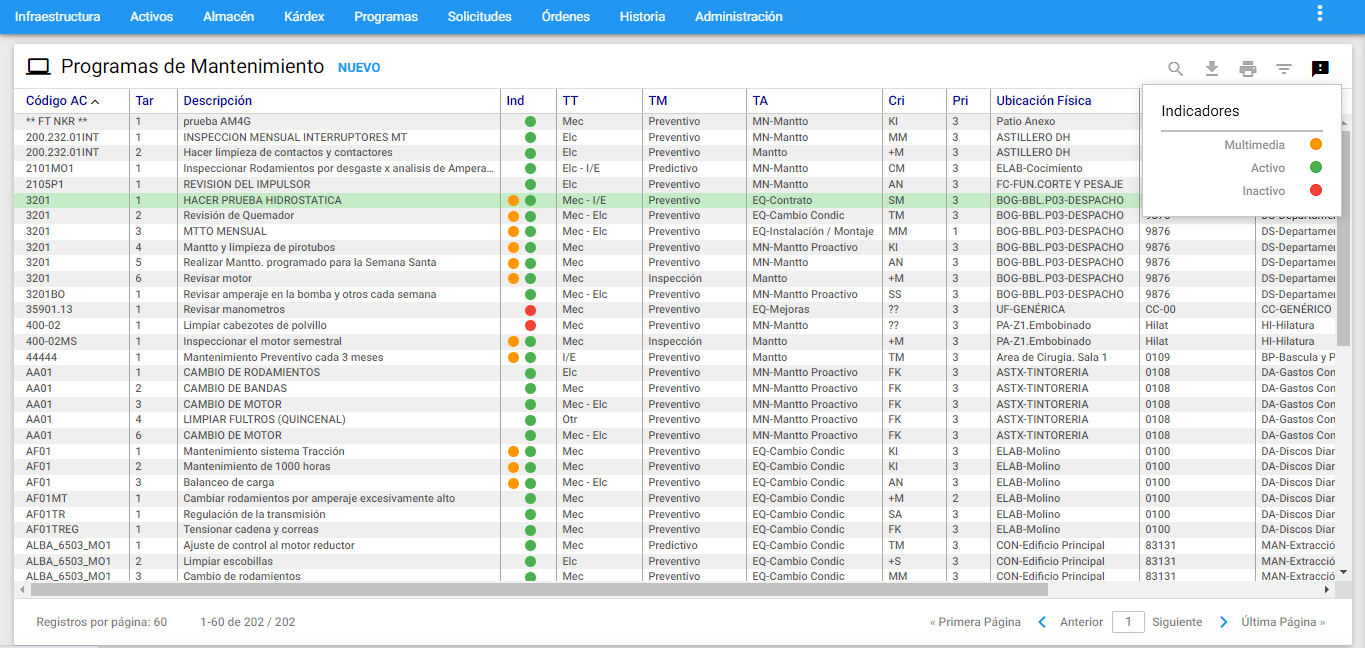1365x648 pixels.
Task: Click the orange dot on Mantenimiento de 1000 horas row
Action: (x=514, y=467)
